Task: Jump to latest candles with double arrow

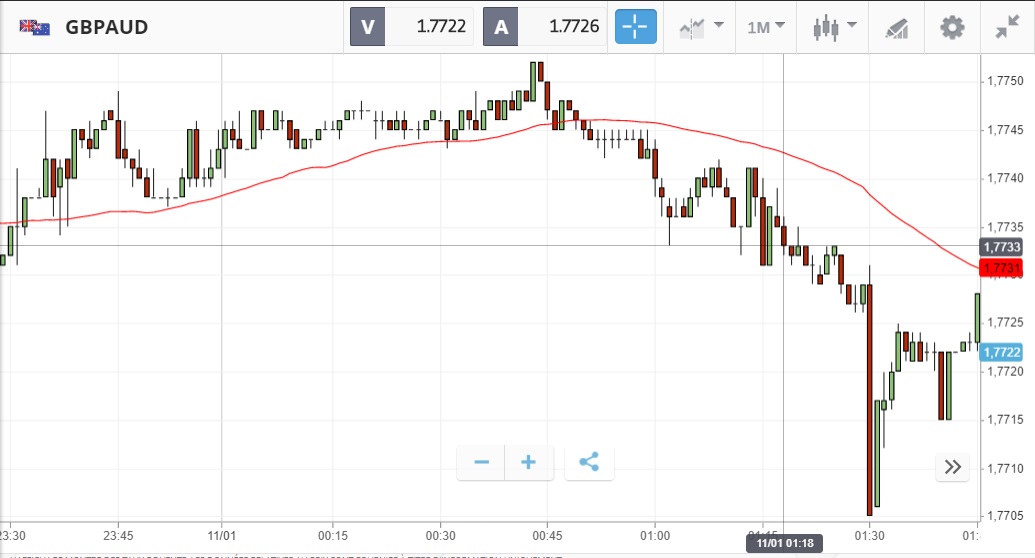Action: (x=952, y=467)
